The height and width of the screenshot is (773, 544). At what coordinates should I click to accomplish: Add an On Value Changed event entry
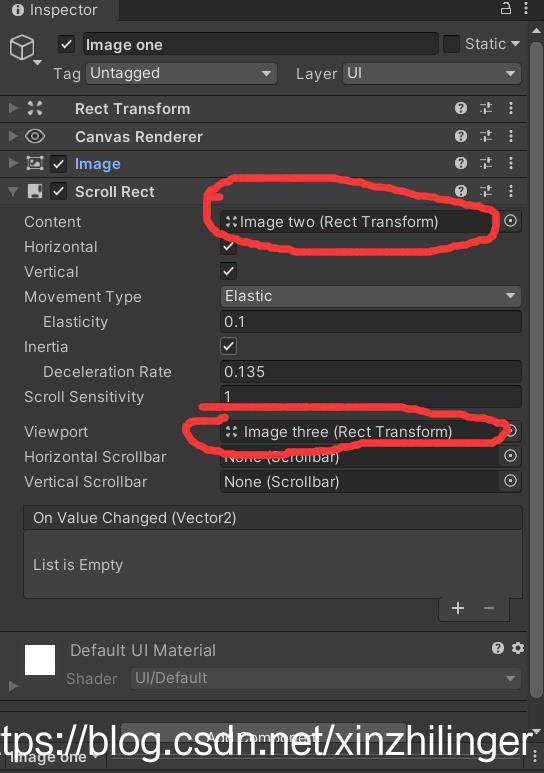pyautogui.click(x=458, y=608)
